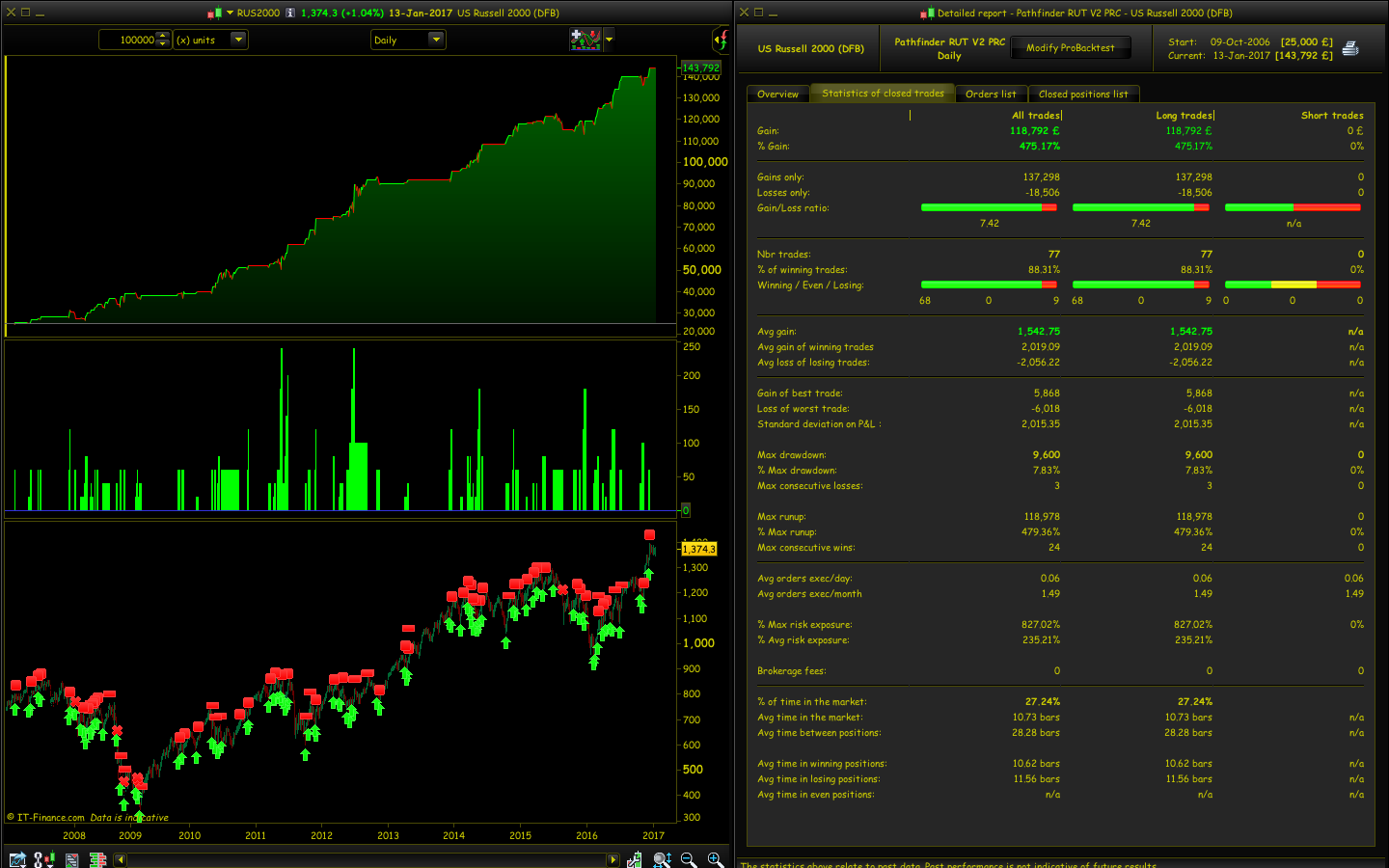1389x868 pixels.
Task: Click the US Russell 2000 (DFB) report header
Action: (x=810, y=48)
